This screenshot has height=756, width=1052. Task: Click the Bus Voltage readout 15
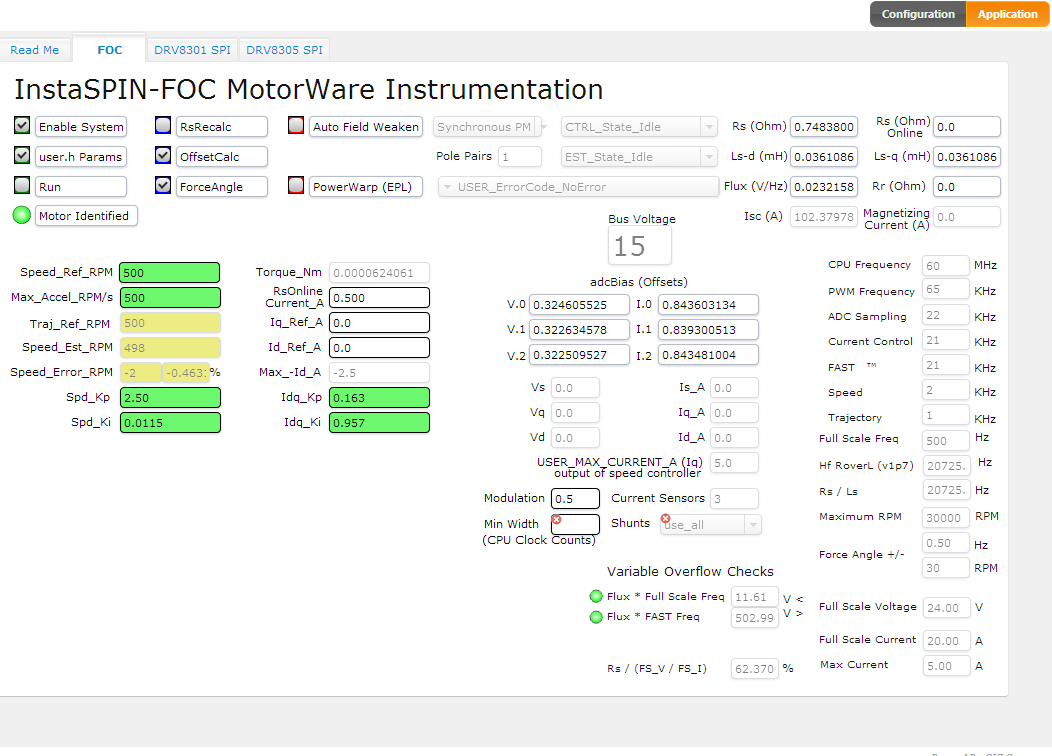coord(639,246)
